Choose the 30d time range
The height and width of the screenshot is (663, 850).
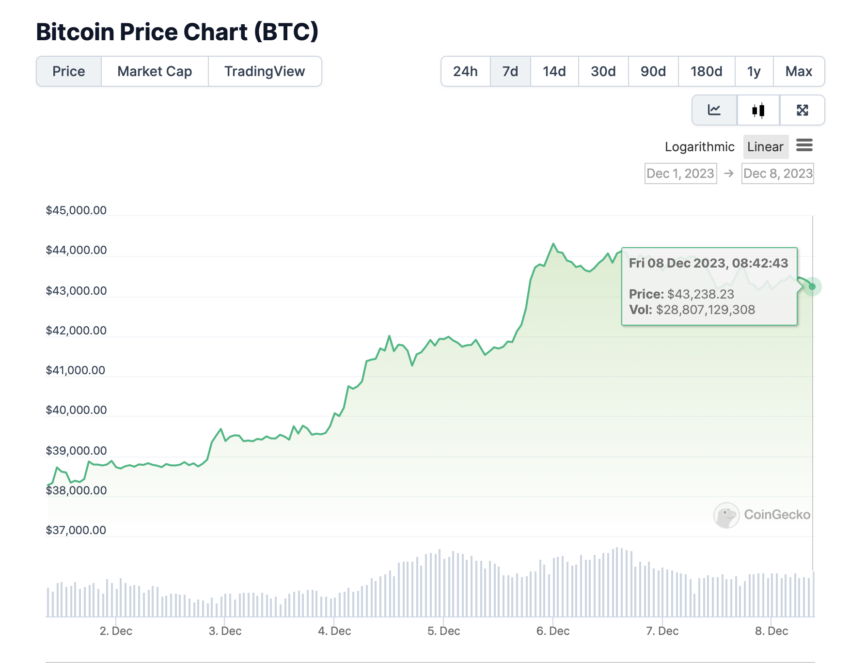pos(603,72)
